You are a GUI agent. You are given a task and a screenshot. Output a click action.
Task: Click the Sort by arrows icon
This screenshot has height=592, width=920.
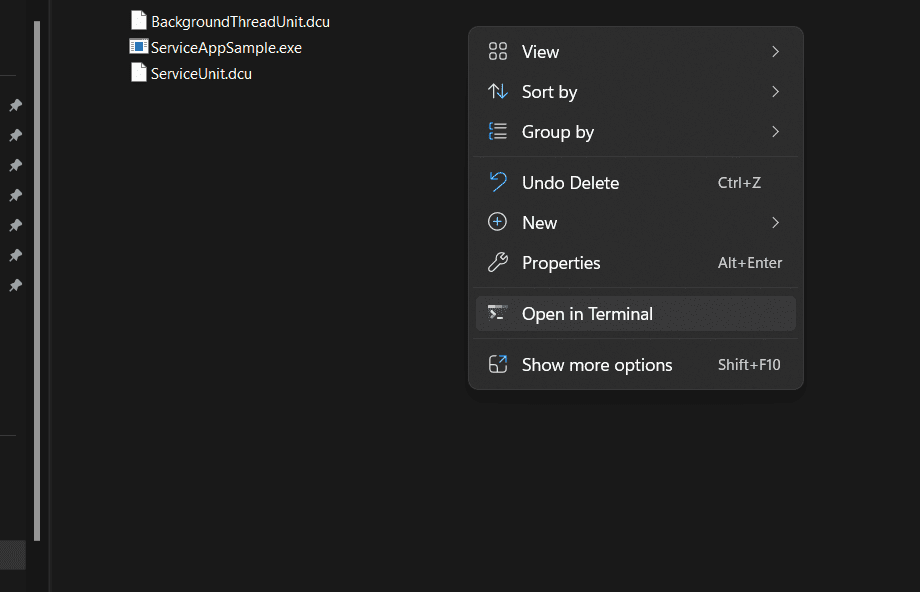coord(497,92)
